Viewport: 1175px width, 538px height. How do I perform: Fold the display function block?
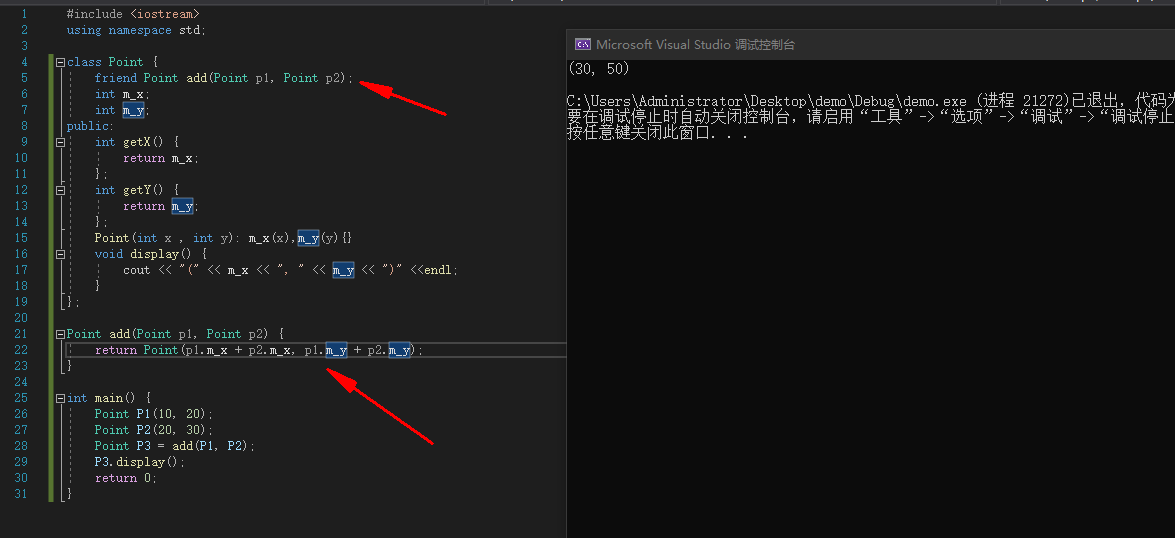coord(60,254)
